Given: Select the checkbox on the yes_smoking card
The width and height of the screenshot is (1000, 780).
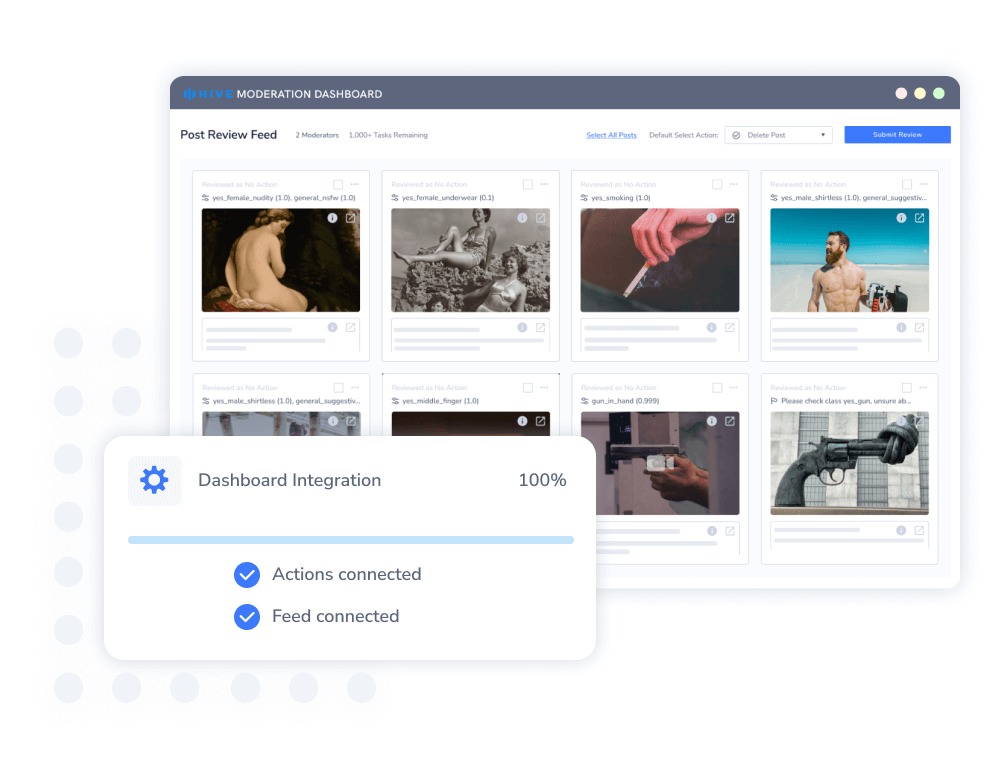Looking at the screenshot, I should coord(717,184).
